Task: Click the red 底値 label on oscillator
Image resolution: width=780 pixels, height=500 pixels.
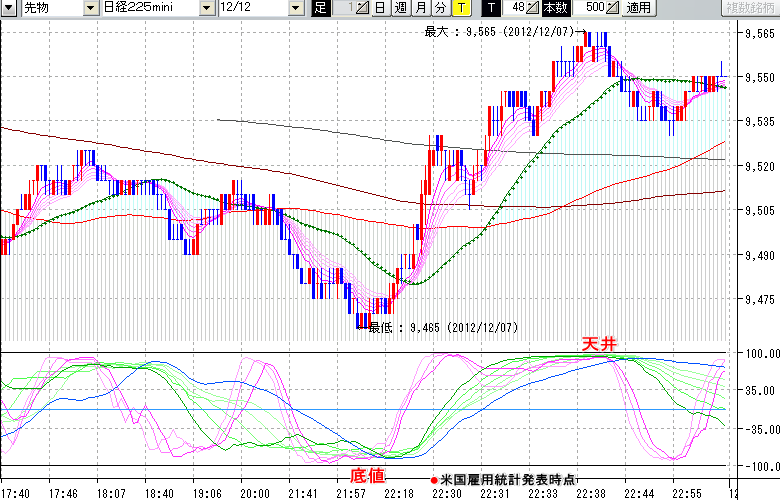Action: click(366, 474)
